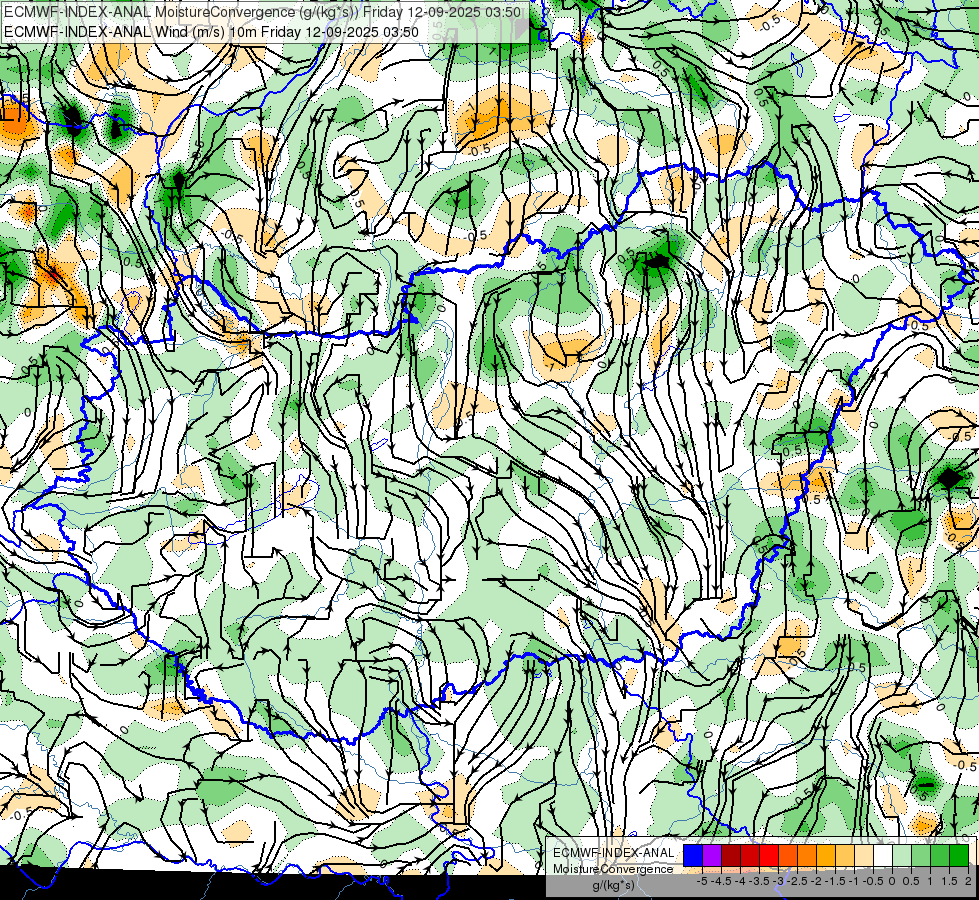Screen dimensions: 979x900
Task: Choose the legend swatch spanning -4 to -3.5
Action: 750,855
